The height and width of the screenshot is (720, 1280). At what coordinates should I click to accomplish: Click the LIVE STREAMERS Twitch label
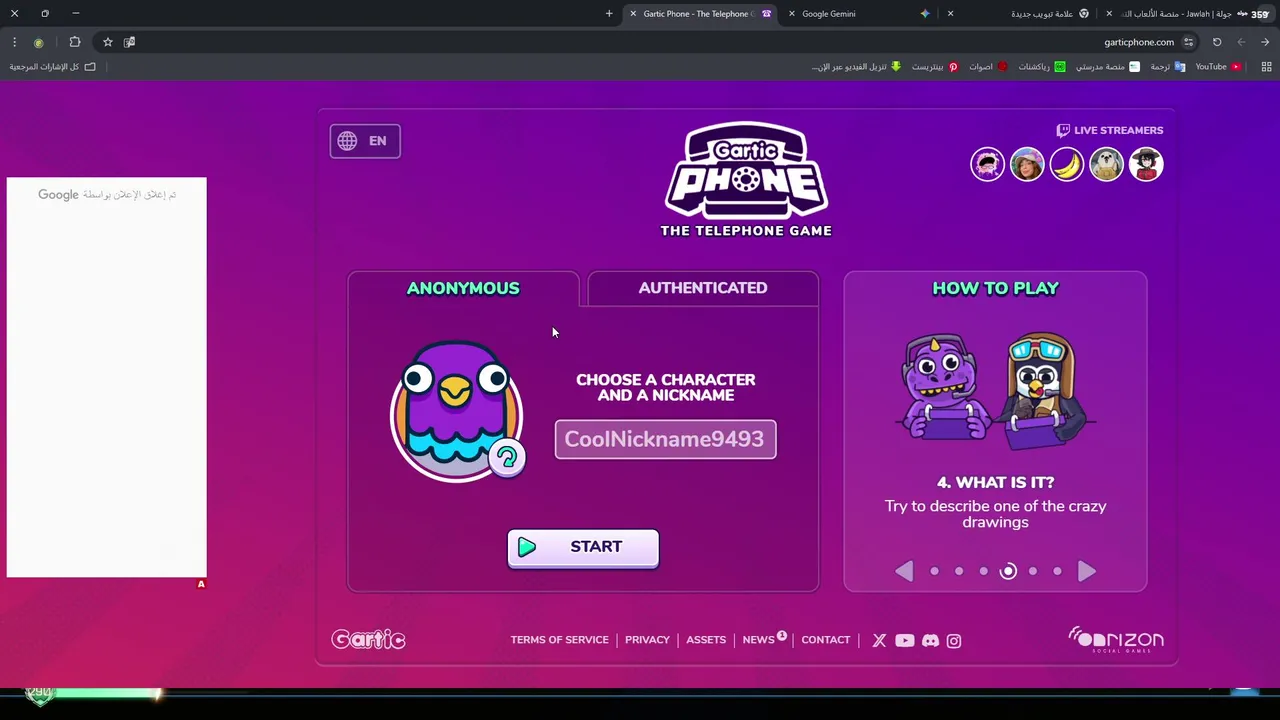click(x=1110, y=130)
